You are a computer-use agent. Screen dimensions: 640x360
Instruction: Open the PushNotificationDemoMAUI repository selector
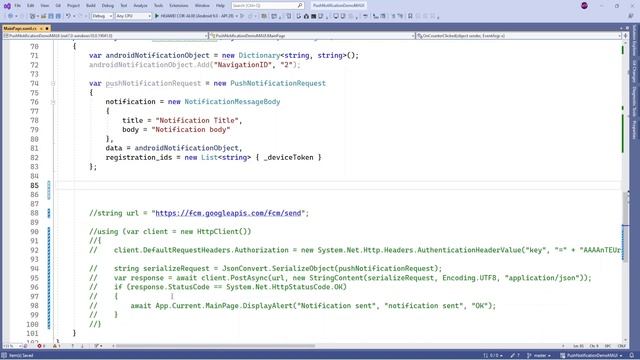point(592,356)
